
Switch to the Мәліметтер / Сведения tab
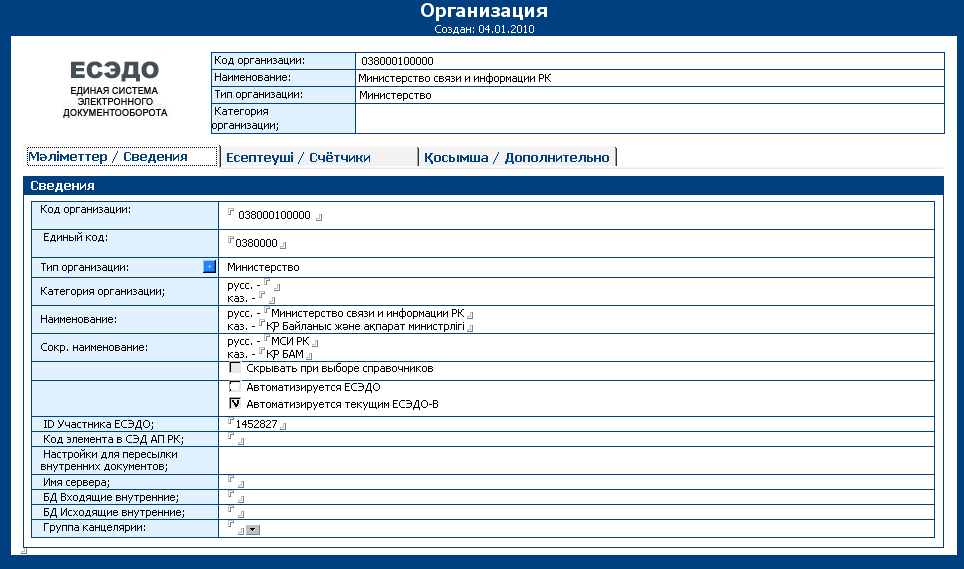point(122,157)
